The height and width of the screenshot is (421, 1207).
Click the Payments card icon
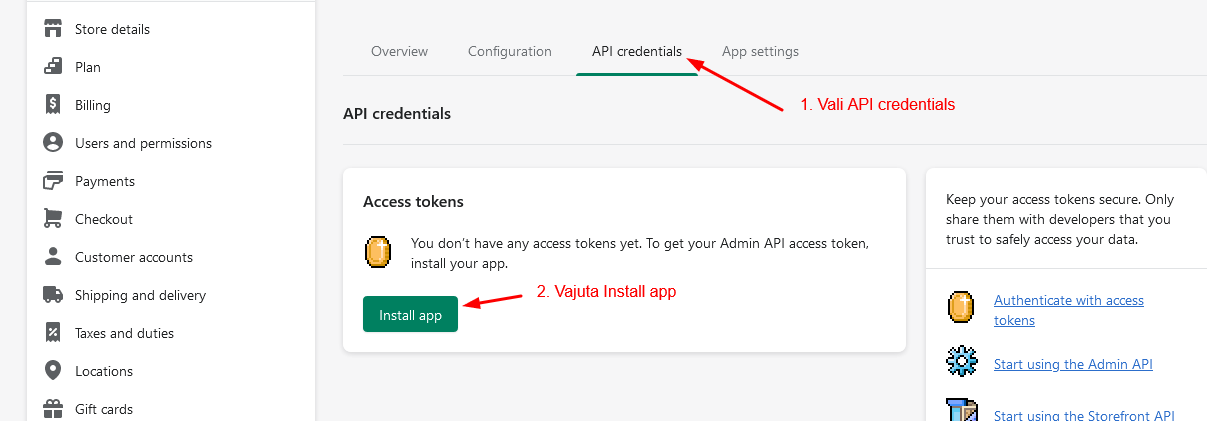point(53,181)
